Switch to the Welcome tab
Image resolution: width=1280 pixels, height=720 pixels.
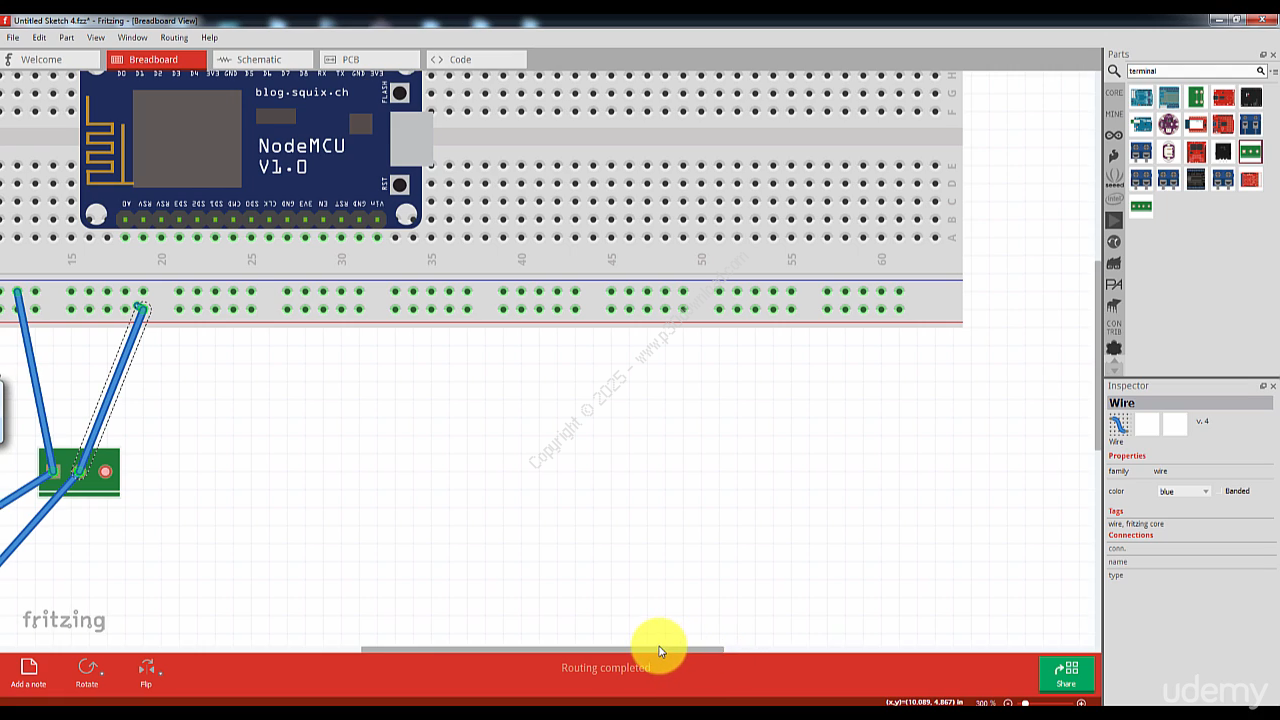coord(50,59)
